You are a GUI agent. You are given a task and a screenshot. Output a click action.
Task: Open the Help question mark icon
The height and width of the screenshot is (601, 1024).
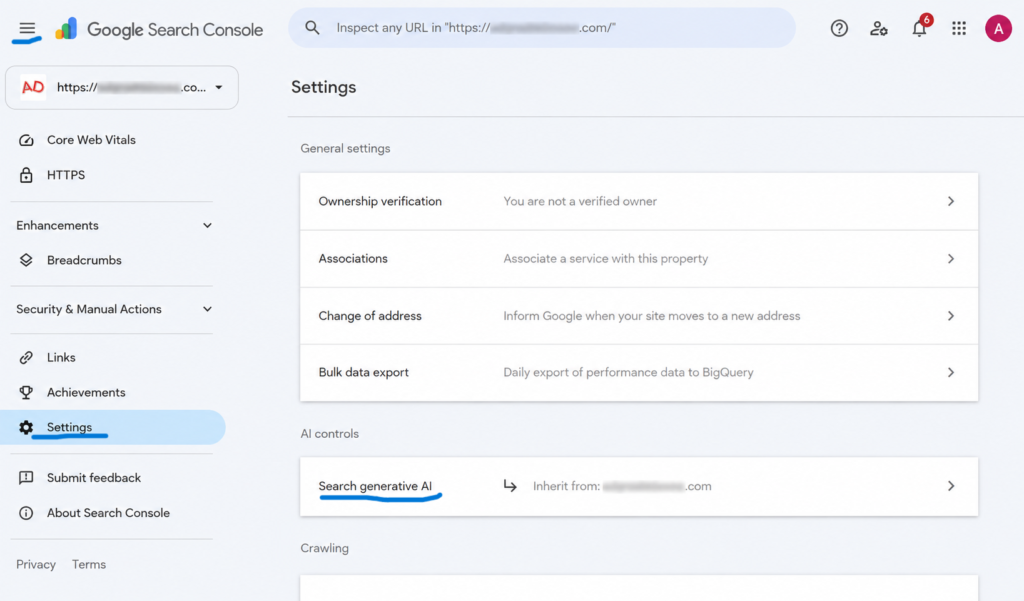[839, 28]
